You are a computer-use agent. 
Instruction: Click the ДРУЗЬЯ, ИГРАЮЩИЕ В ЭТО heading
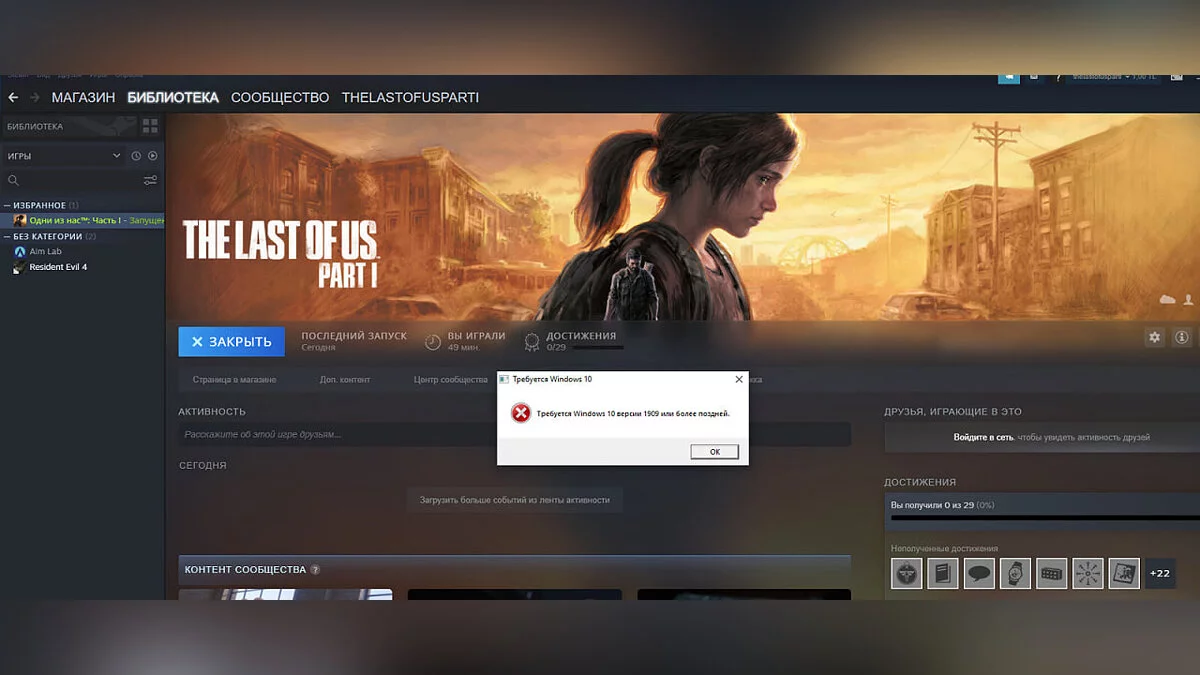click(953, 412)
